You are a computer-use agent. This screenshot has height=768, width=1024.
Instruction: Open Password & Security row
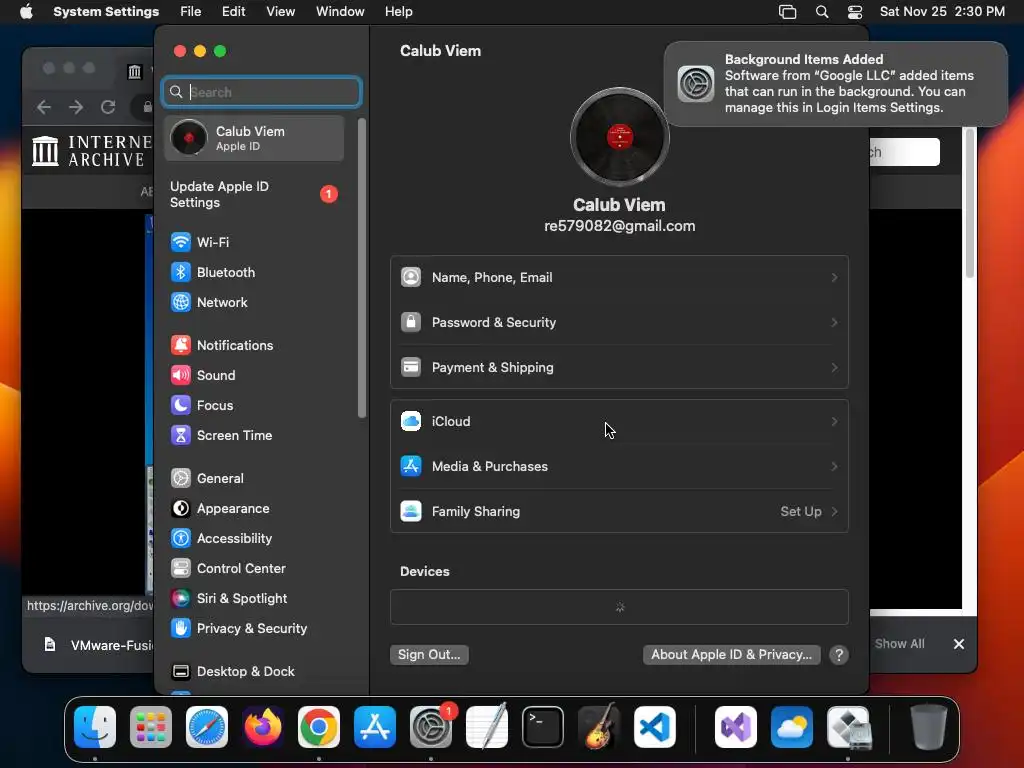619,323
